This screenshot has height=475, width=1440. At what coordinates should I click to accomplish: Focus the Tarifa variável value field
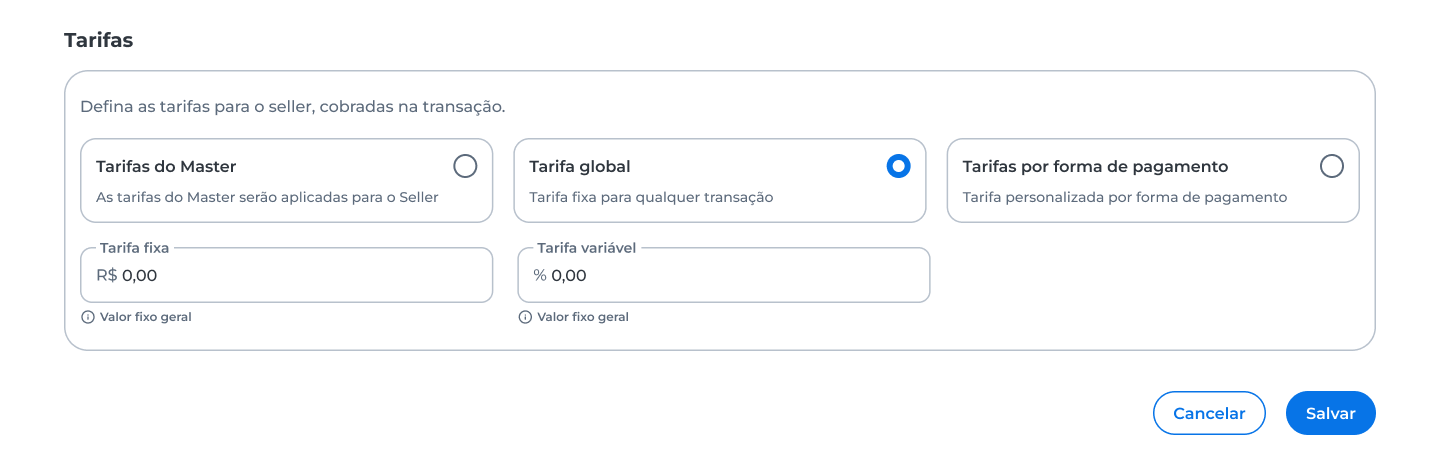(724, 275)
